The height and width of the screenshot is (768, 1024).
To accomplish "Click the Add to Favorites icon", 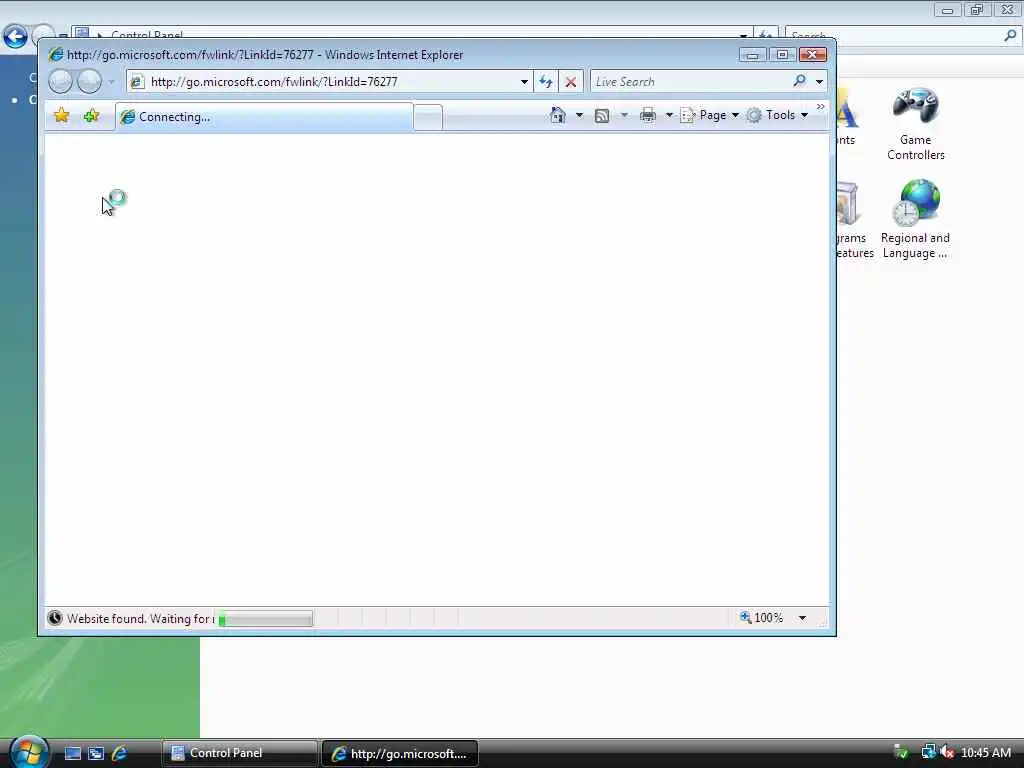I will 91,116.
